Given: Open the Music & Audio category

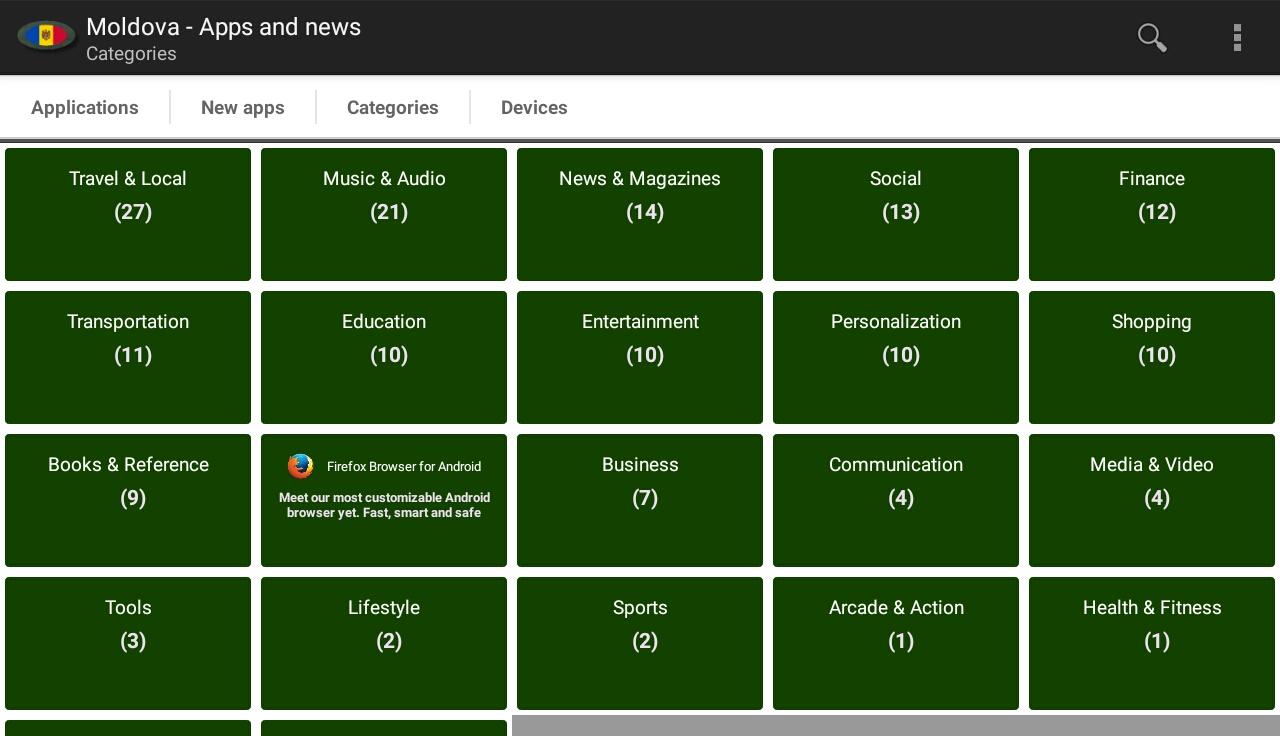Looking at the screenshot, I should pos(384,214).
